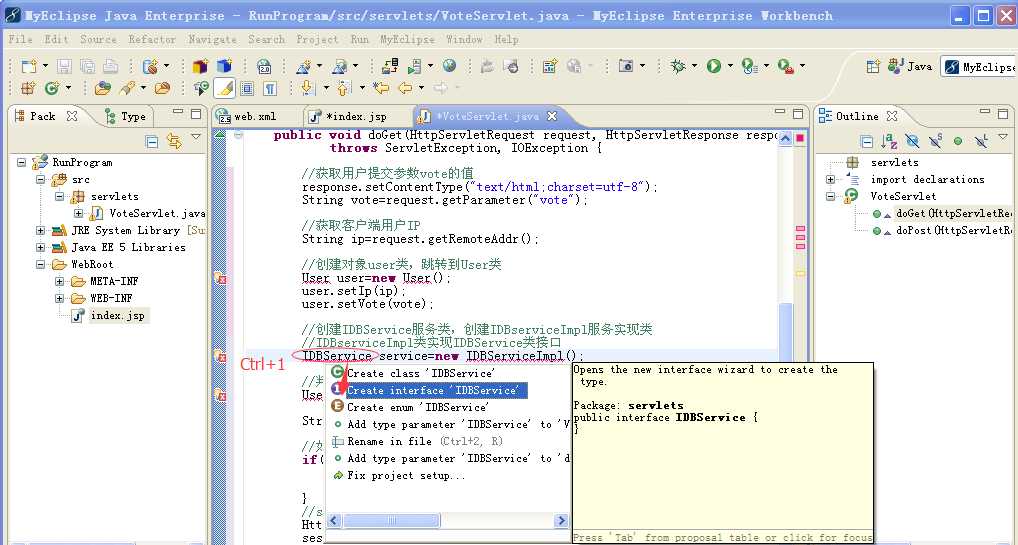Select doGet method in Outline view
This screenshot has height=545, width=1018.
click(x=952, y=213)
